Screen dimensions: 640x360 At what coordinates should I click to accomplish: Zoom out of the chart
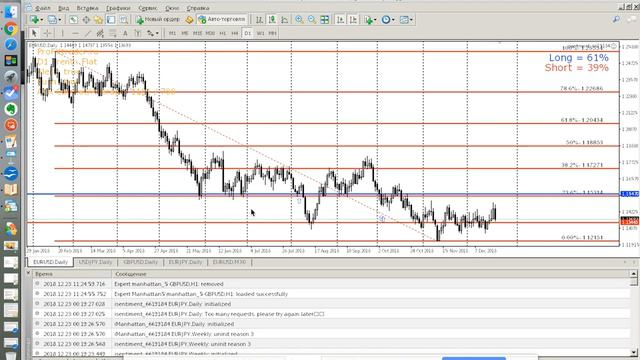point(312,20)
